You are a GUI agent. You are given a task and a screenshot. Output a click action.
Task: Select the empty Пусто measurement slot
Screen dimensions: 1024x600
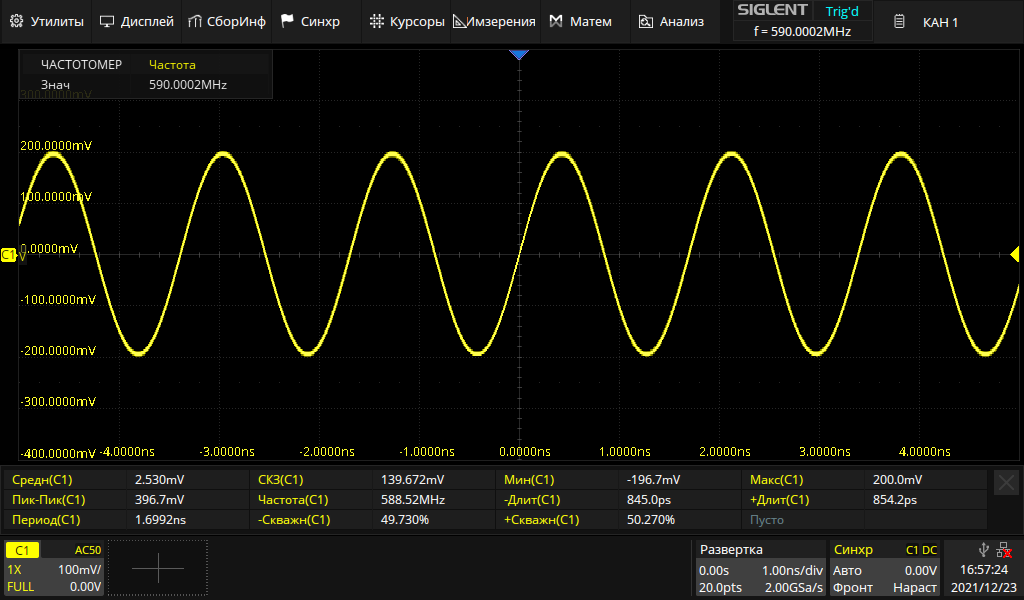tap(803, 520)
